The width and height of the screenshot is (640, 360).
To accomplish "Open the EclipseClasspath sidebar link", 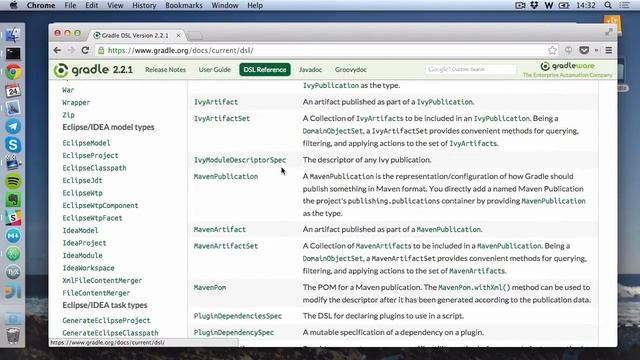I will coord(94,168).
